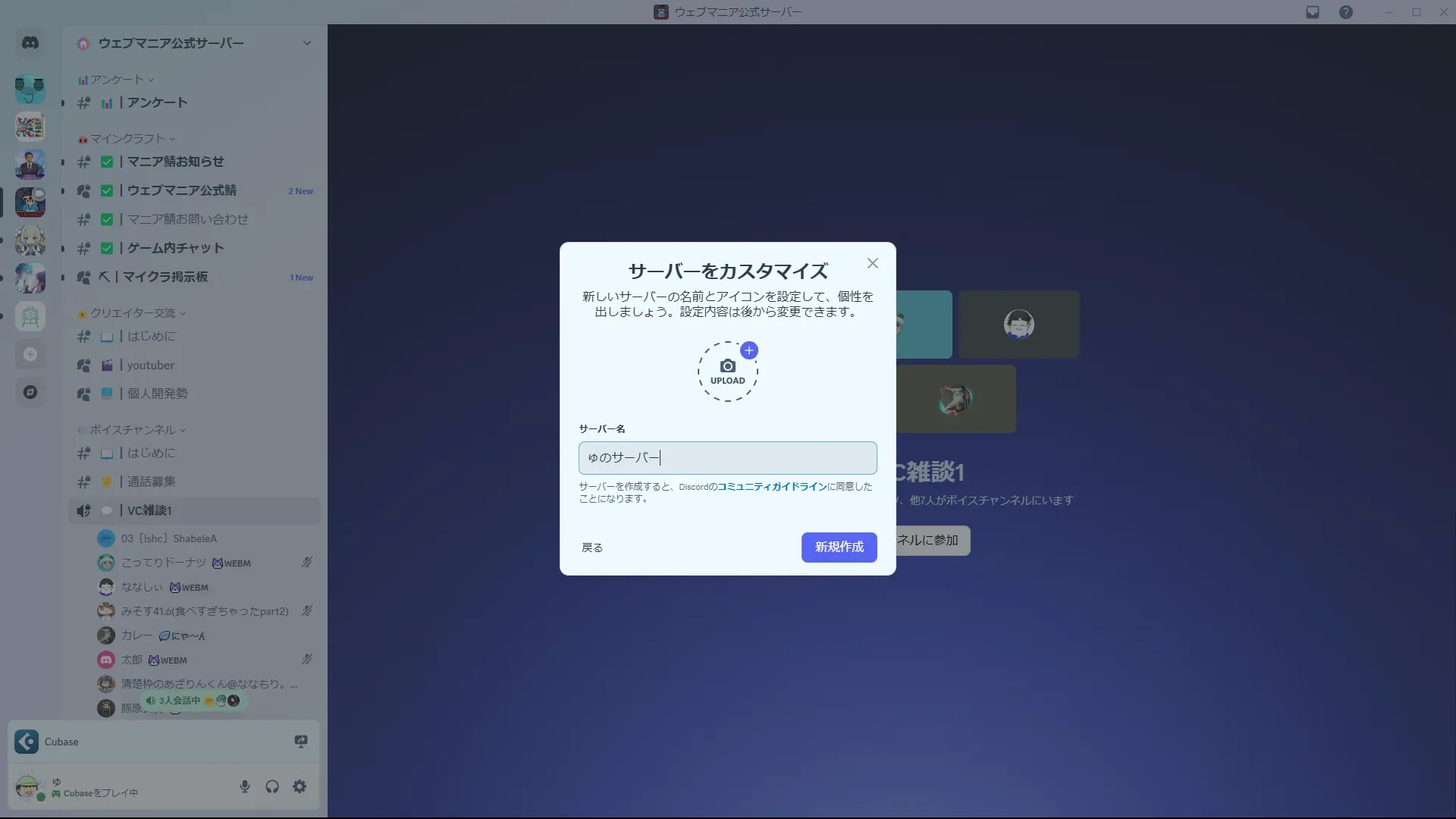Screen dimensions: 1456x819
Task: Collapse the マインクラフト category
Action: click(127, 139)
